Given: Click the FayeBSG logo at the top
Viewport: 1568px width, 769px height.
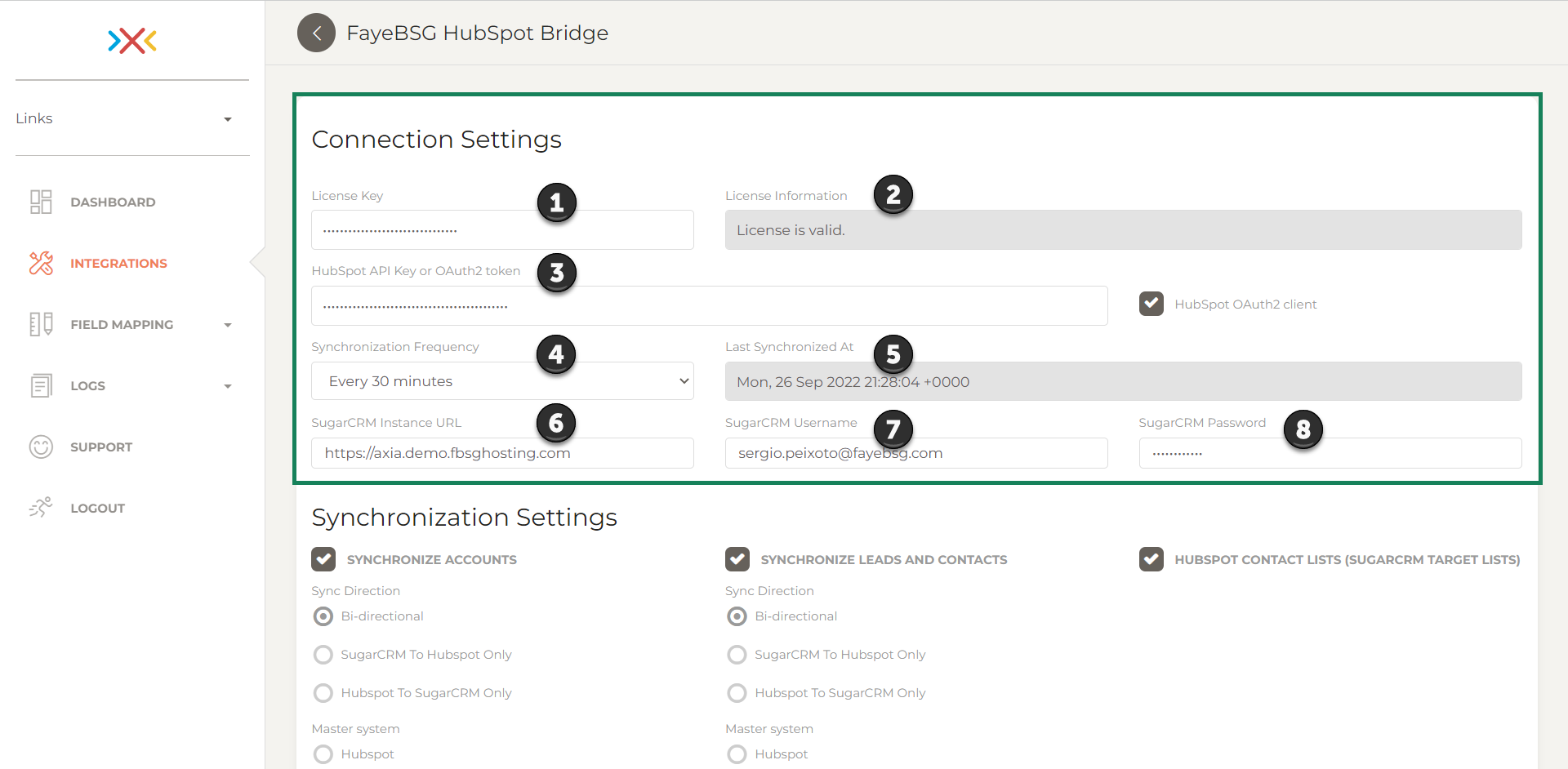Looking at the screenshot, I should (x=131, y=41).
